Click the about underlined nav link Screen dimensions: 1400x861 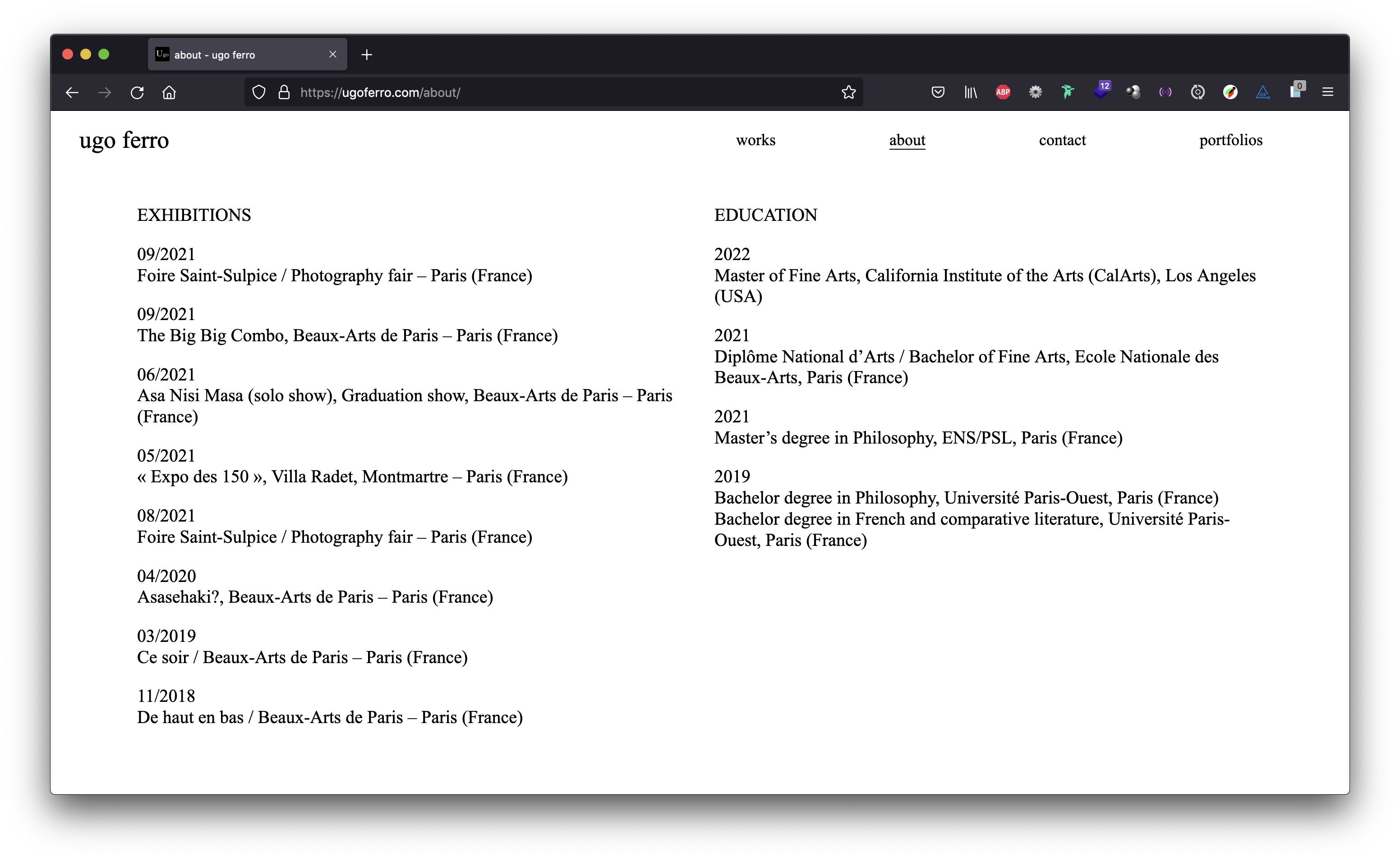[x=907, y=140]
